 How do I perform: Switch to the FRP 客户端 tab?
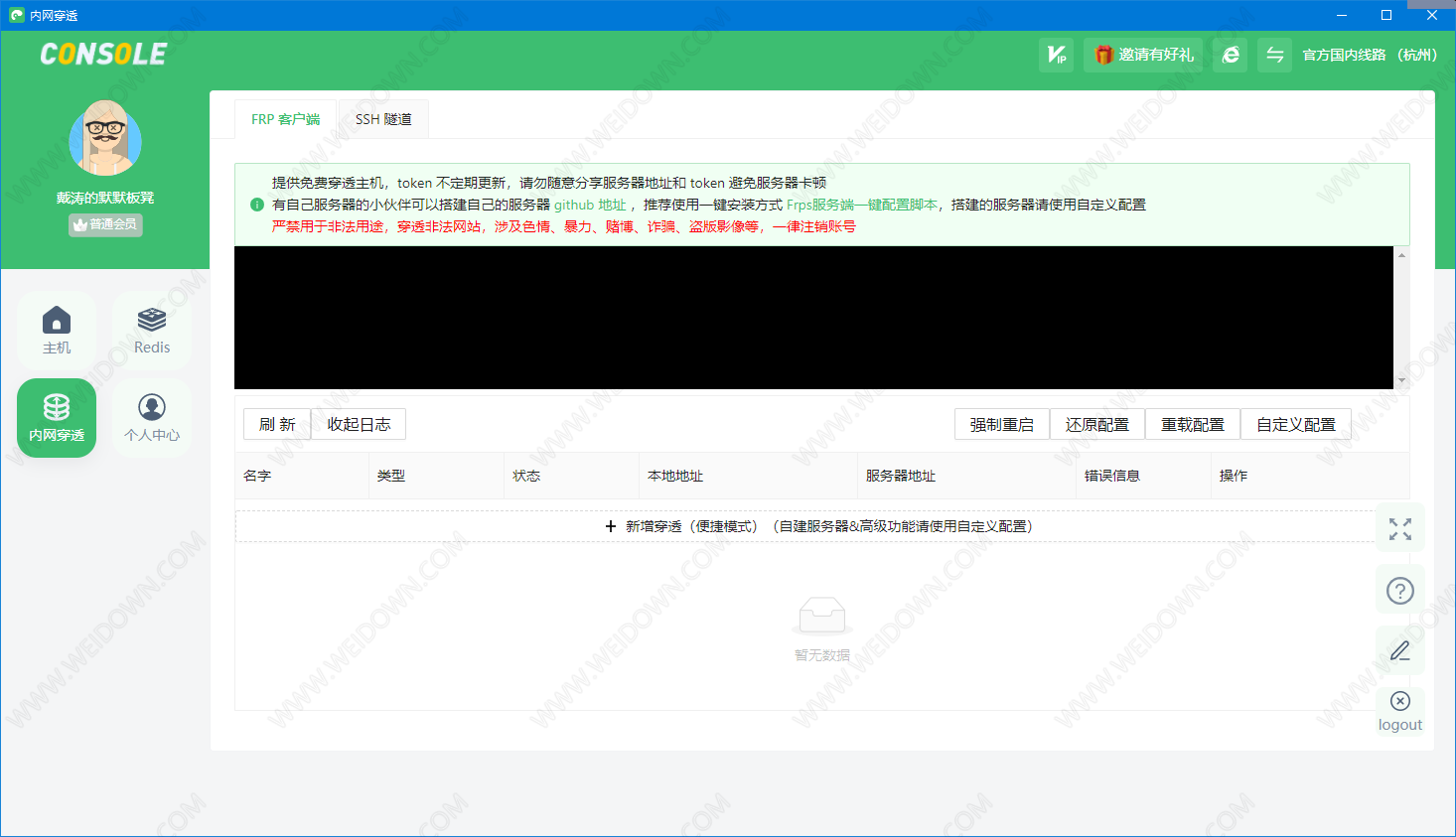coord(286,119)
